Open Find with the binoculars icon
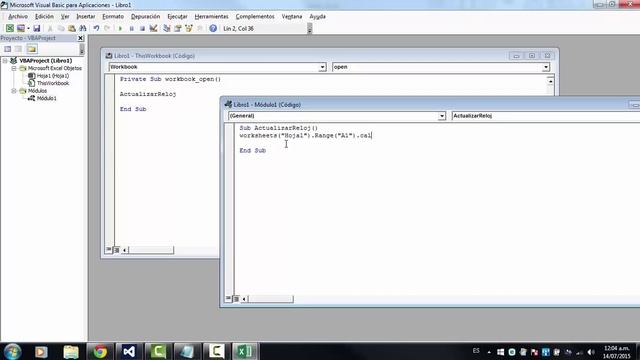Viewport: 640px width, 360px height. (83, 28)
